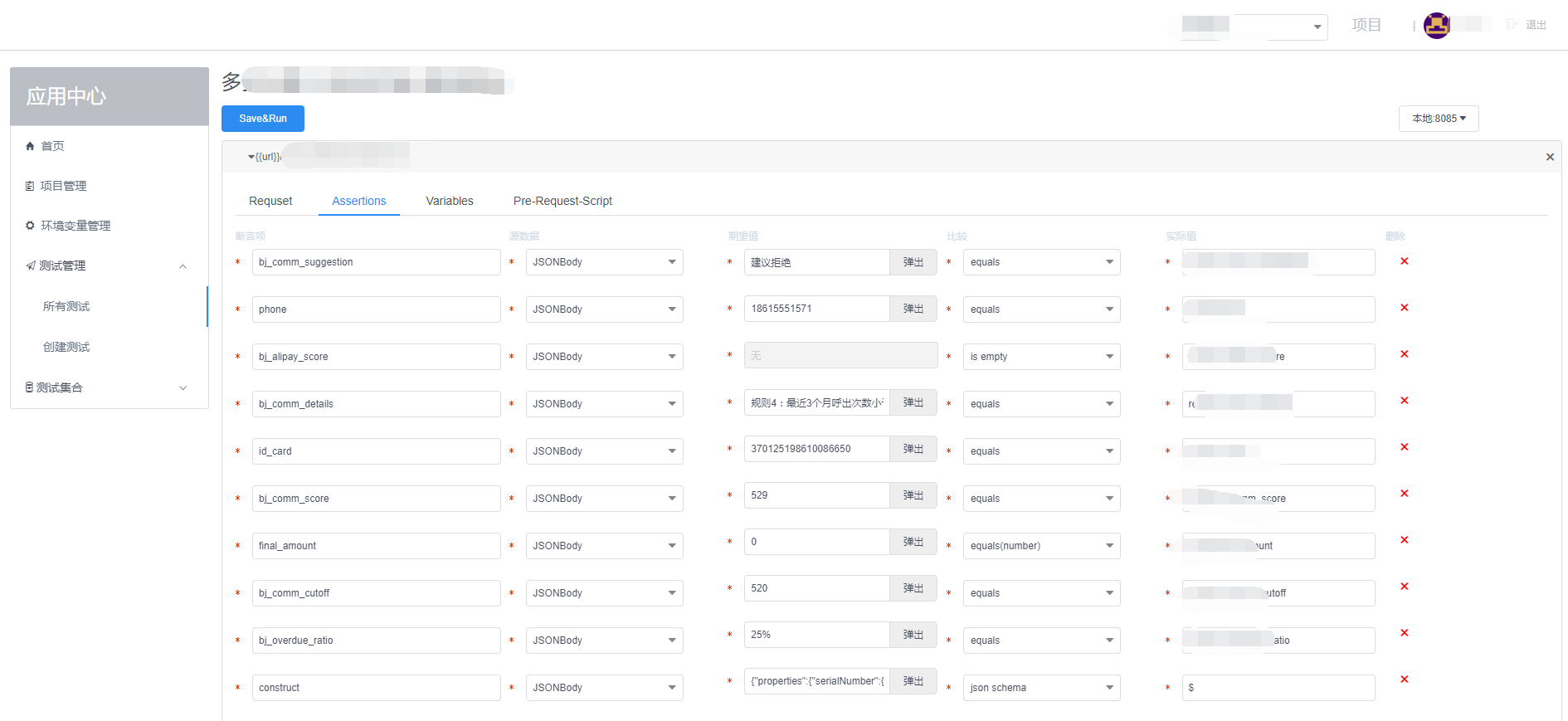The width and height of the screenshot is (1568, 721).
Task: Open equals comparison dropdown for phone row
Action: (1042, 309)
